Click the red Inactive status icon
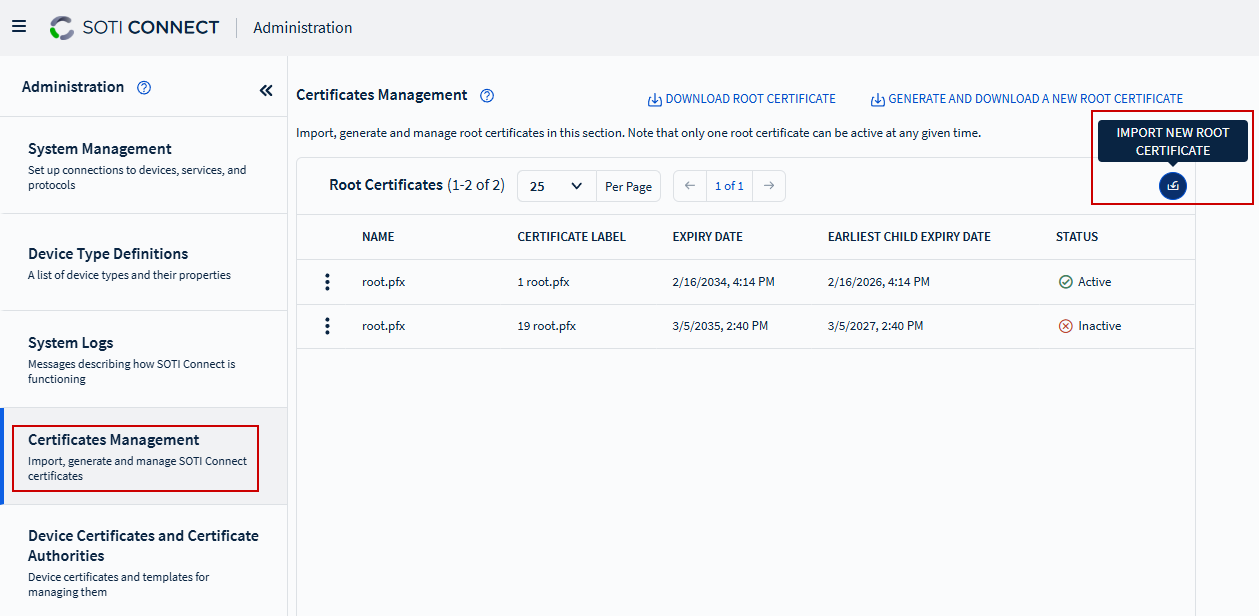Viewport: 1259px width, 616px height. [1067, 325]
